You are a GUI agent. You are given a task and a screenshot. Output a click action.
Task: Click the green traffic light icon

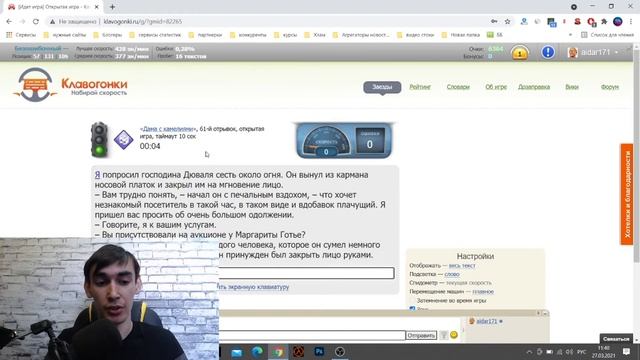coord(99,139)
